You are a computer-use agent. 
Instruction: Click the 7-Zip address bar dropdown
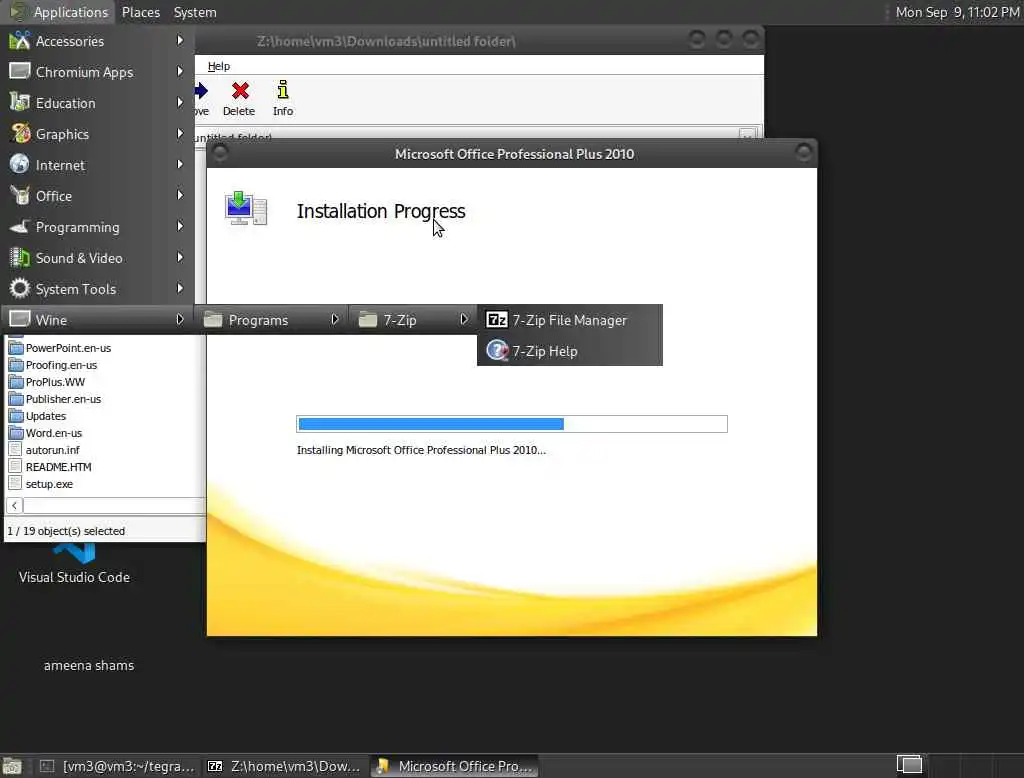[747, 134]
